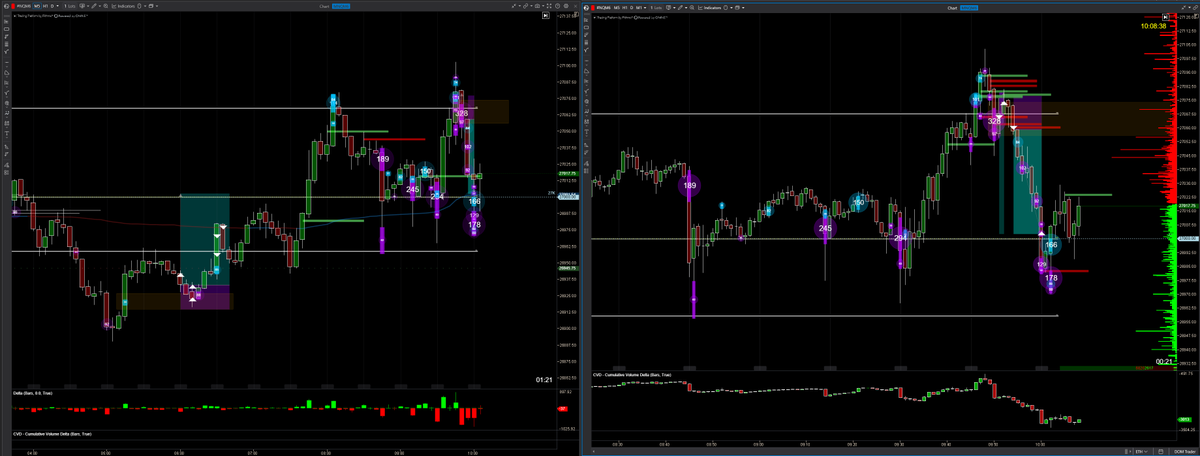Switch right chart to M1 timeframe
The image size is (1200, 456).
point(639,8)
